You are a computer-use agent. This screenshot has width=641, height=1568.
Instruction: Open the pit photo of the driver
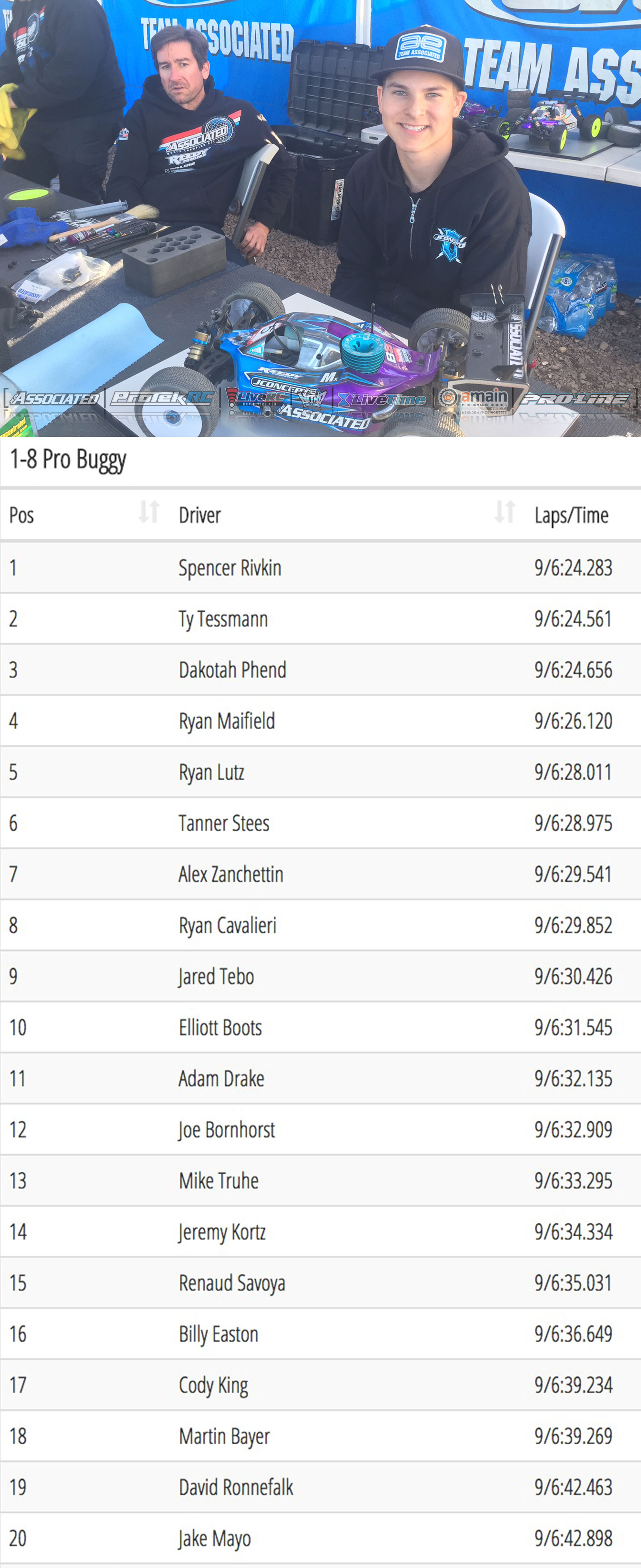click(320, 218)
